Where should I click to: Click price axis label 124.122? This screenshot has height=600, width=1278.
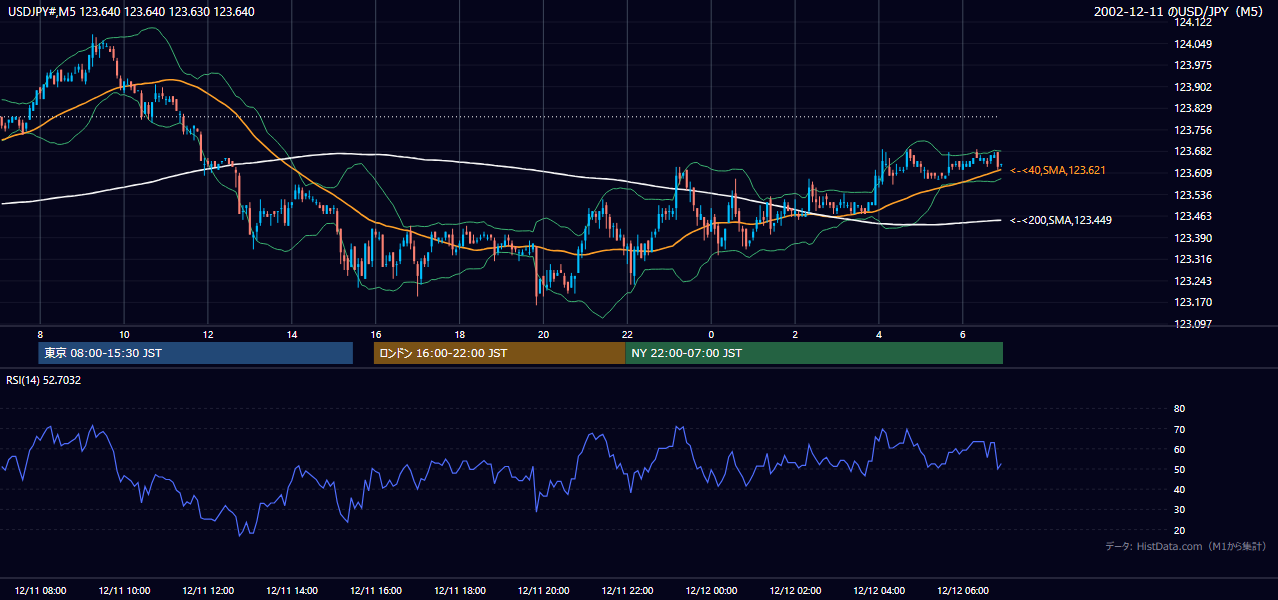pos(1192,23)
